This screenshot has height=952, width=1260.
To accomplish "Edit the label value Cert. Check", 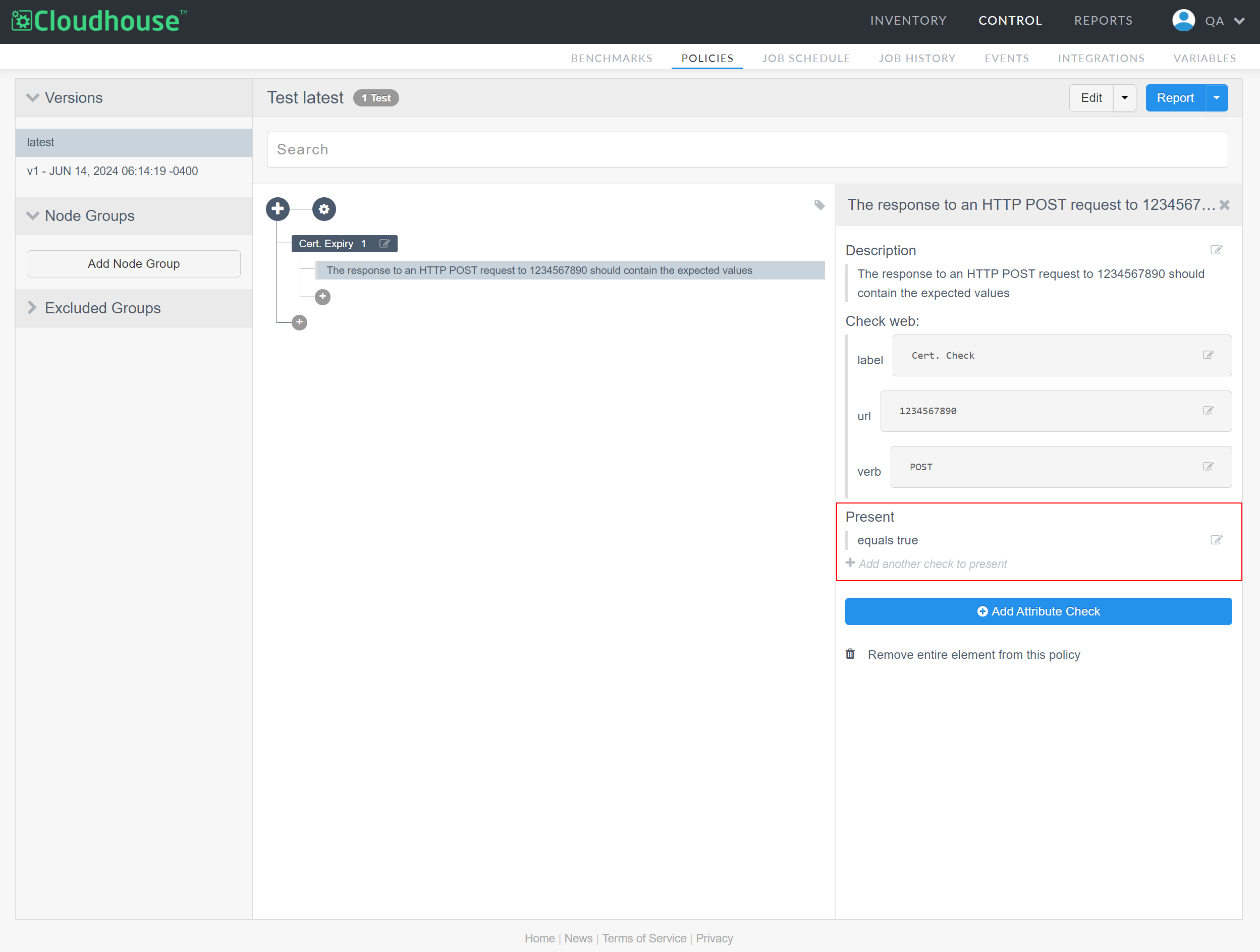I will (x=1208, y=355).
